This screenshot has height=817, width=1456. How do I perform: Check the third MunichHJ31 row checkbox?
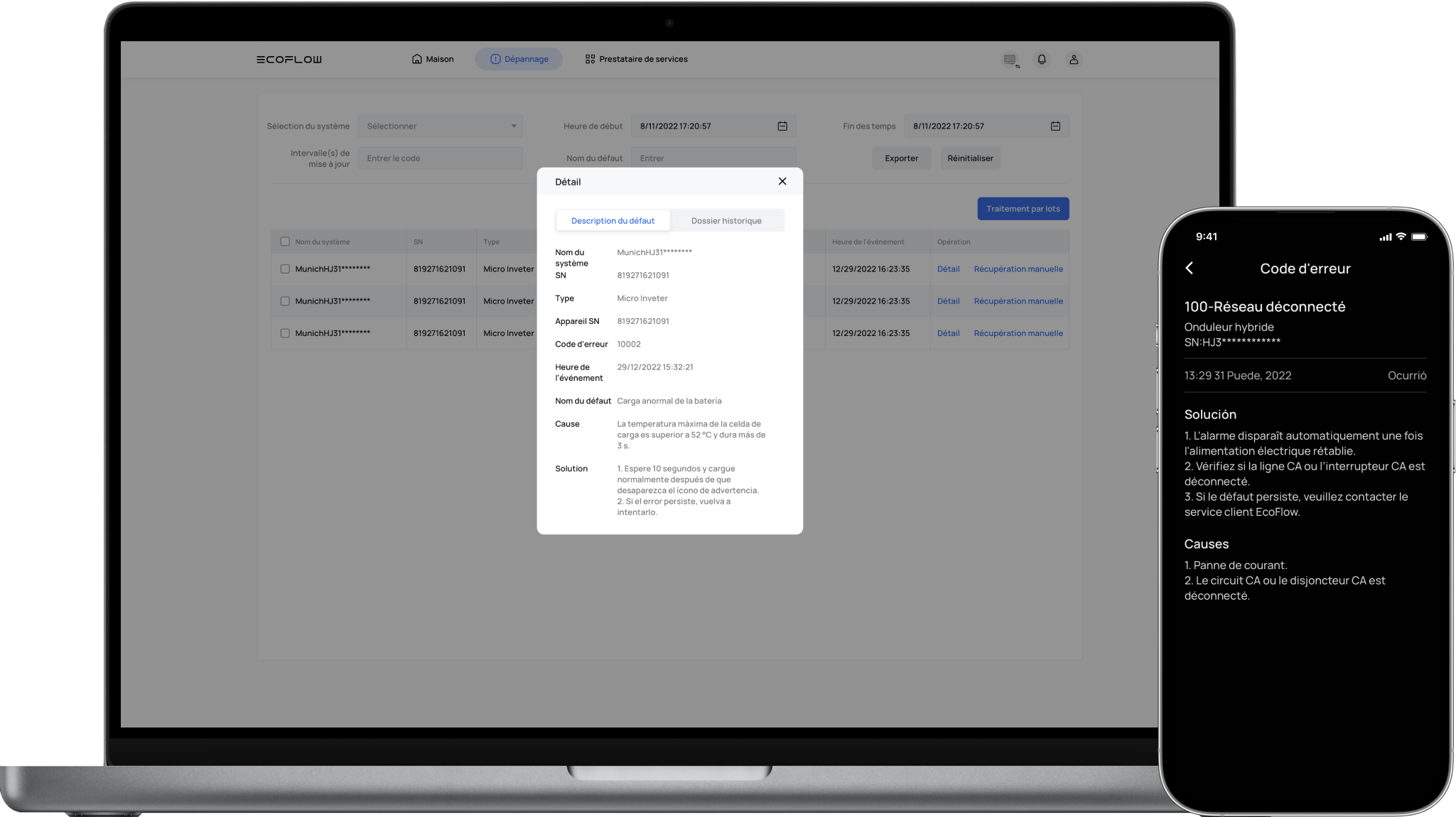(x=285, y=333)
